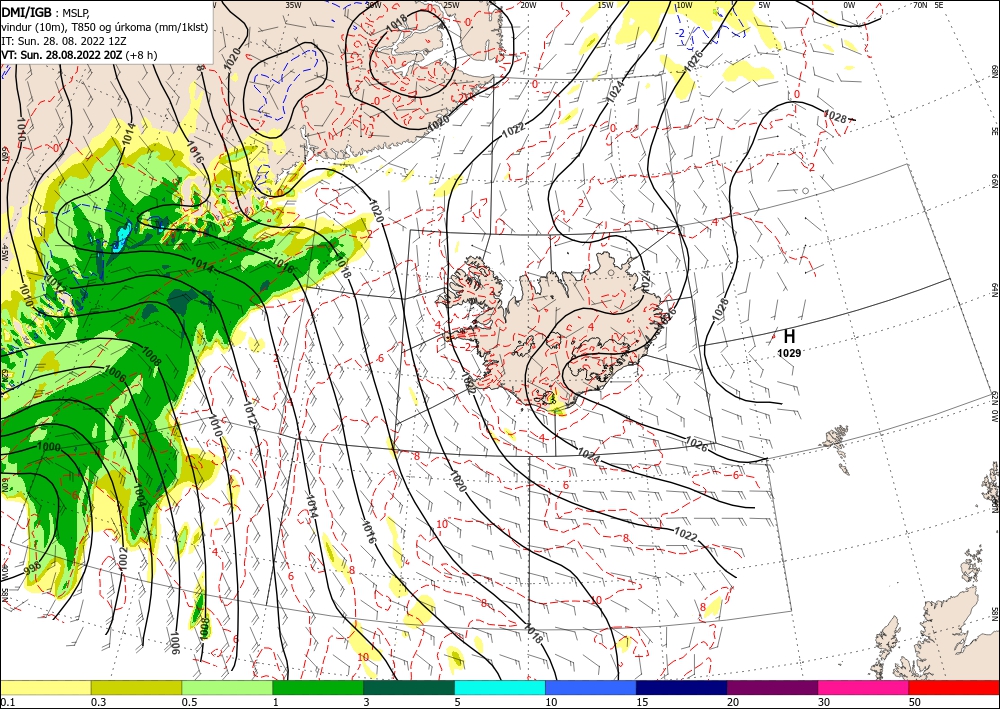Pick the cyan 5–10 legend swatch

coord(500,687)
